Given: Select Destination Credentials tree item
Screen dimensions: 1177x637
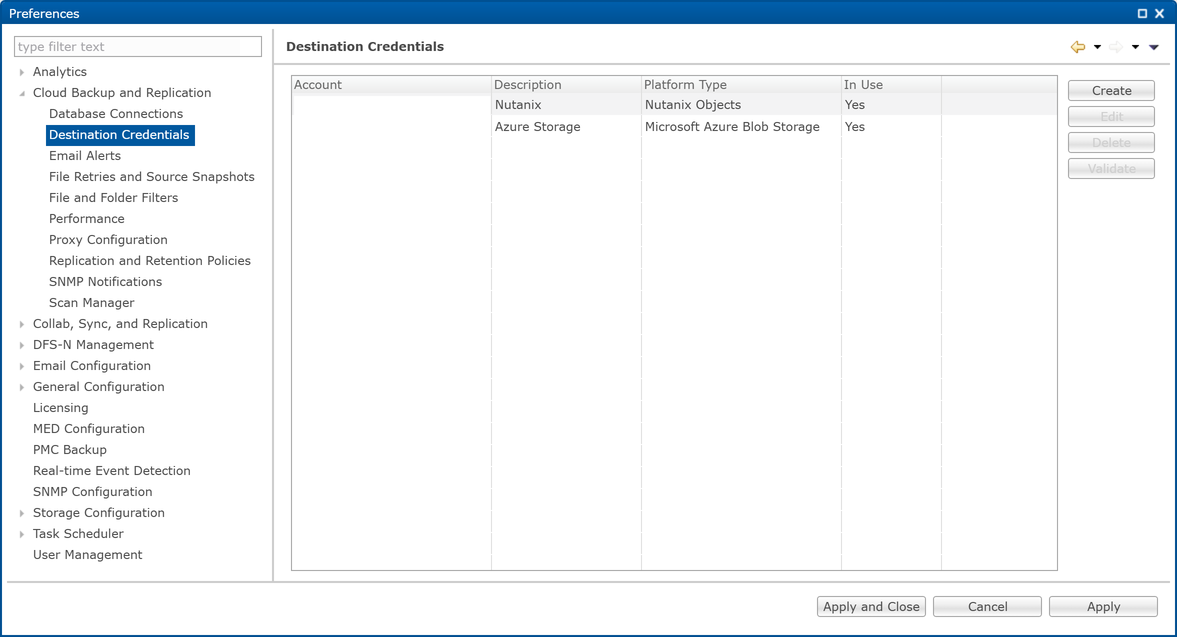Looking at the screenshot, I should click(x=119, y=135).
